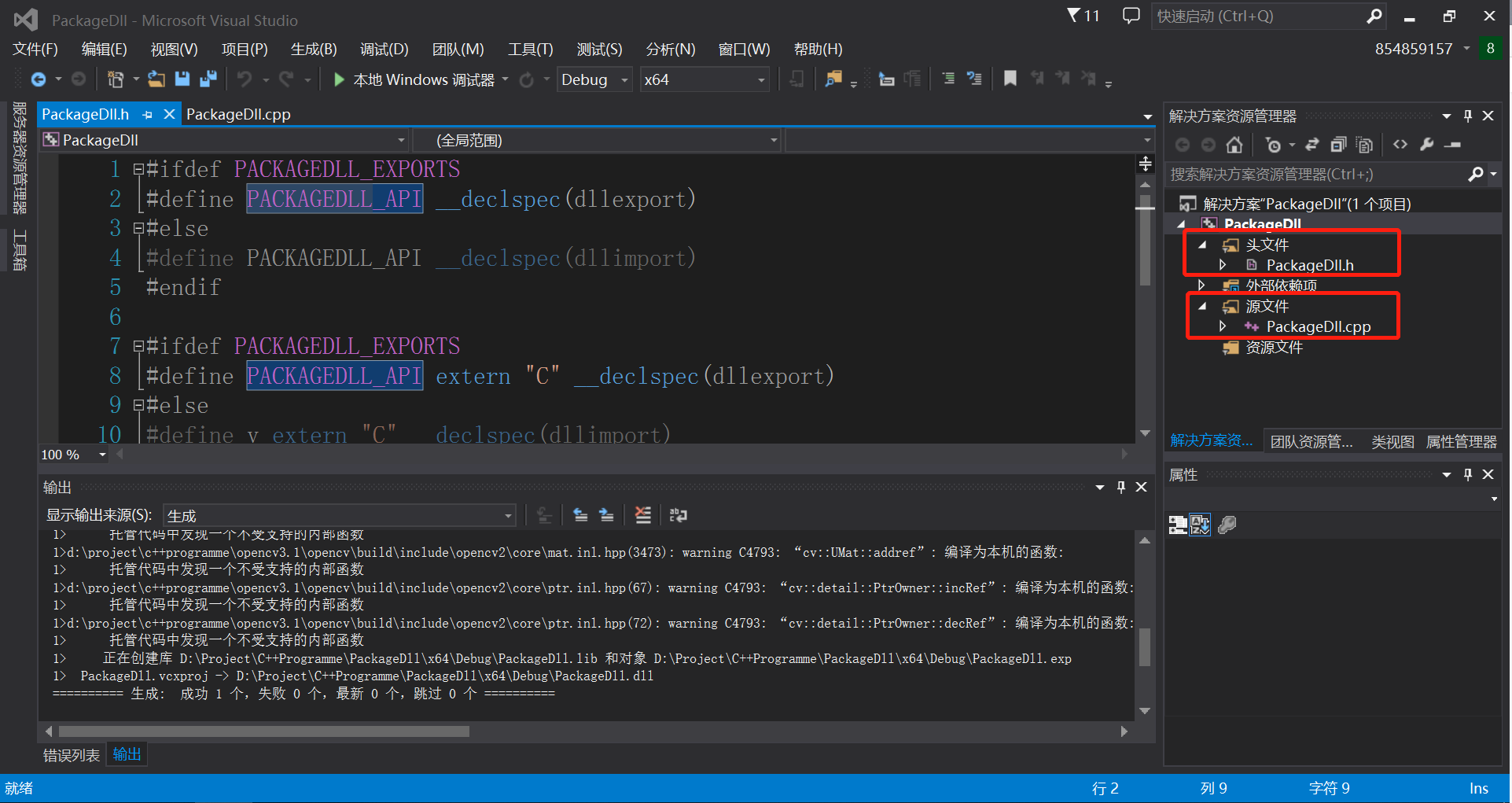Toggle auto-hide pin on 属性 panel

(x=1467, y=474)
